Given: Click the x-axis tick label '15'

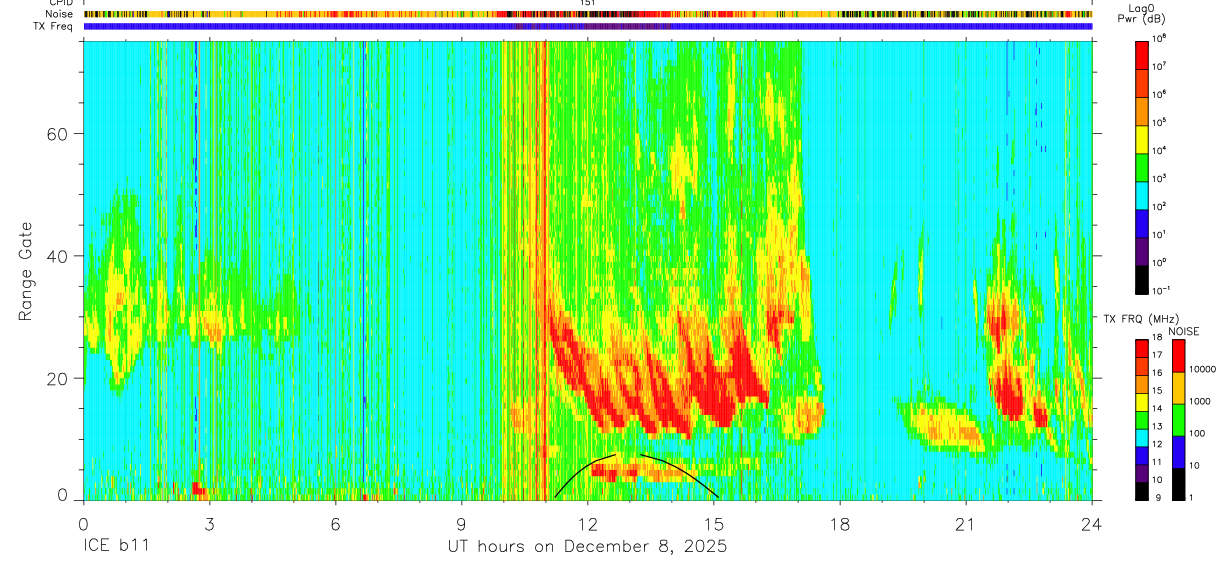Looking at the screenshot, I should [713, 523].
